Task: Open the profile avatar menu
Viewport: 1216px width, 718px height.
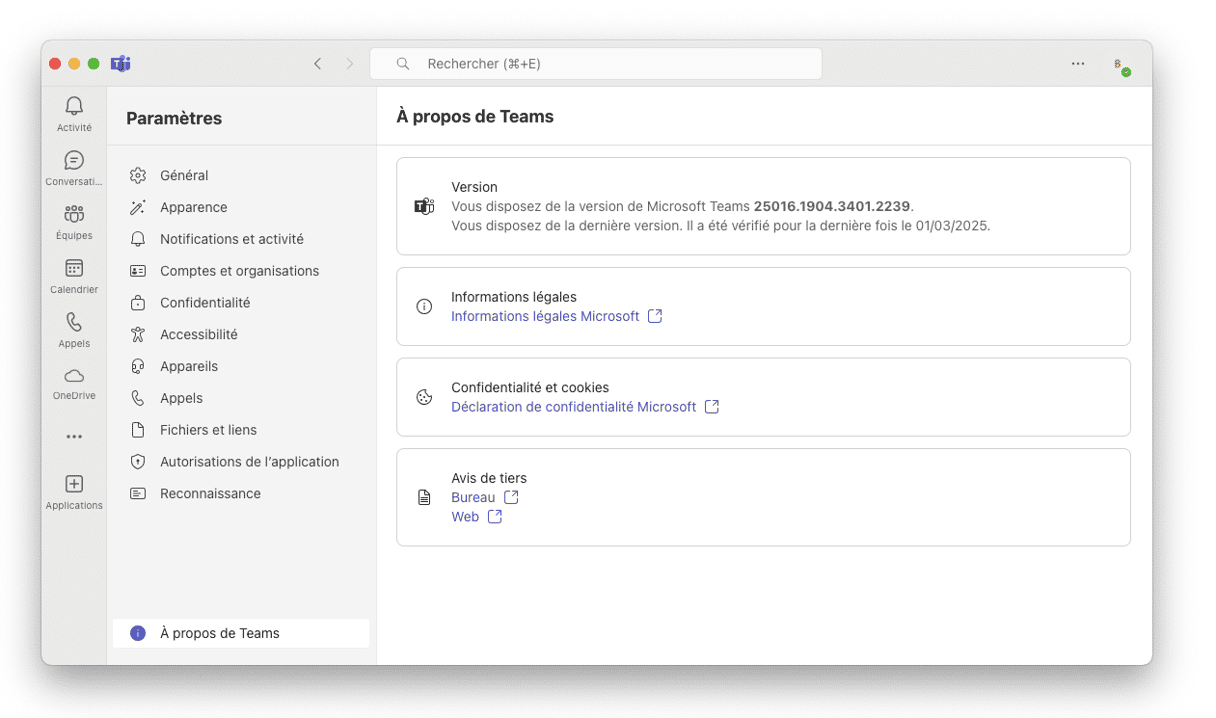Action: pos(1121,65)
